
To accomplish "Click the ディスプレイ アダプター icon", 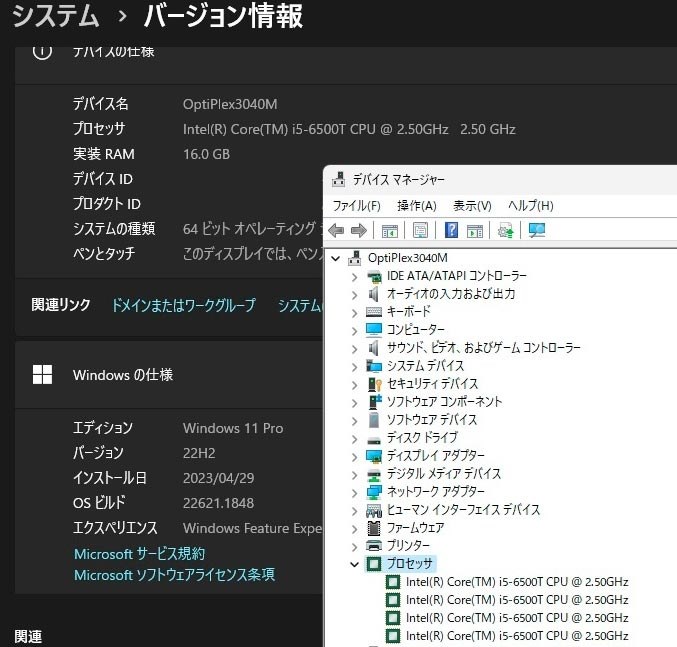I will tap(374, 456).
